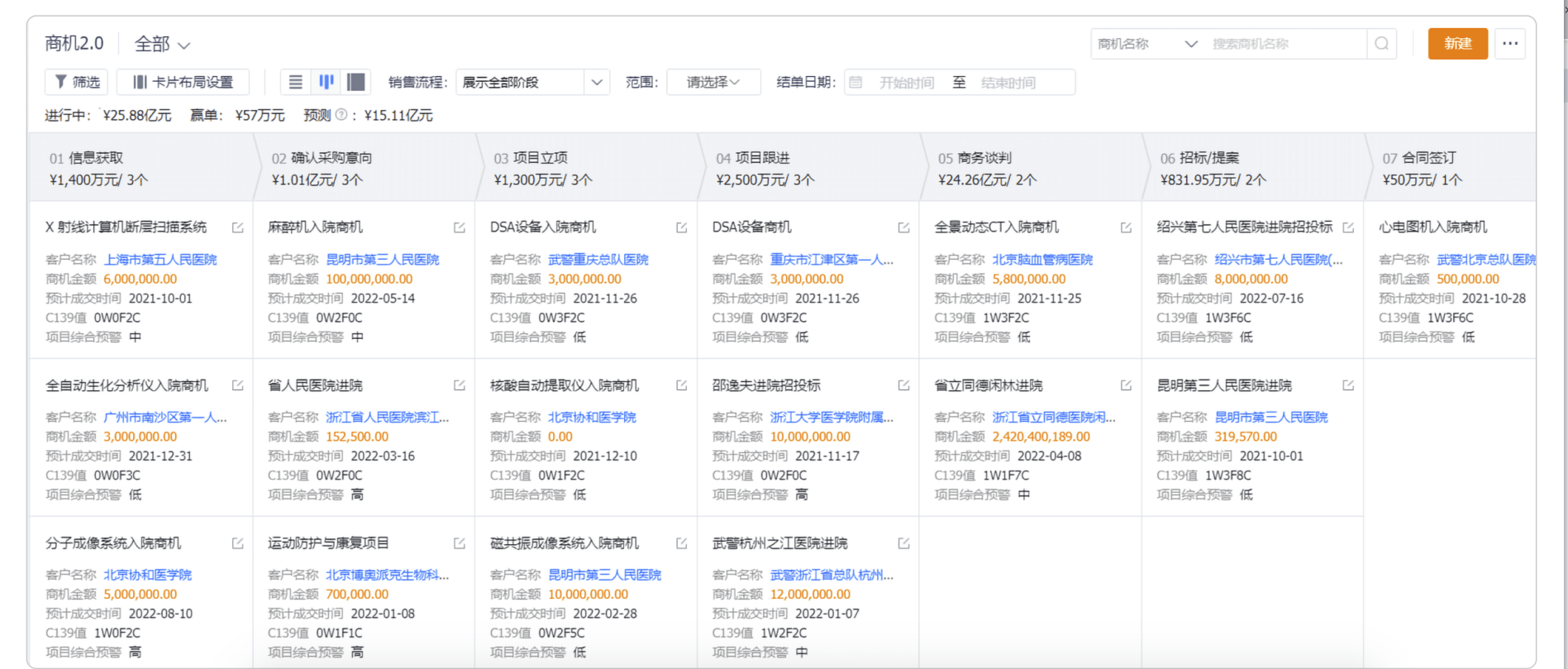The height and width of the screenshot is (669, 1568).
Task: Open edit icon on 武警杭州之江医院进院 card
Action: point(904,543)
